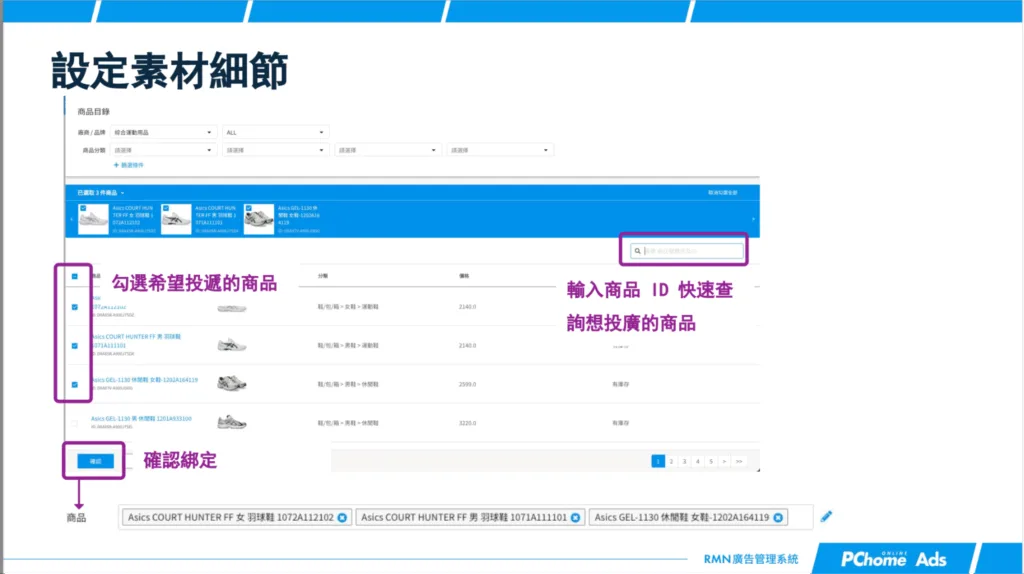This screenshot has width=1024, height=574.
Task: Uncheck first selected thumbnail checkbox in blue strip
Action: 83,208
